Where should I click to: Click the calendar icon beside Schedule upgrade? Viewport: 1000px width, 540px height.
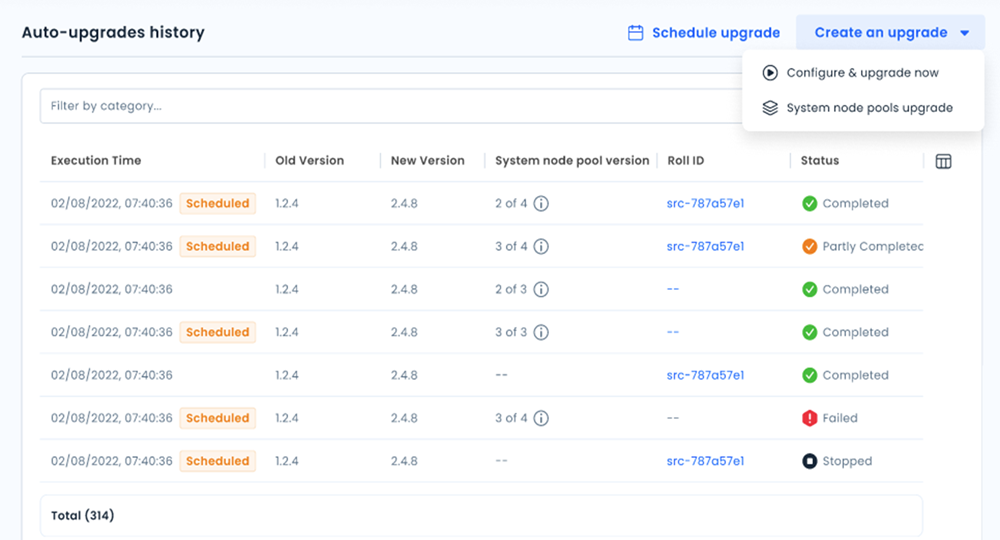(x=635, y=33)
